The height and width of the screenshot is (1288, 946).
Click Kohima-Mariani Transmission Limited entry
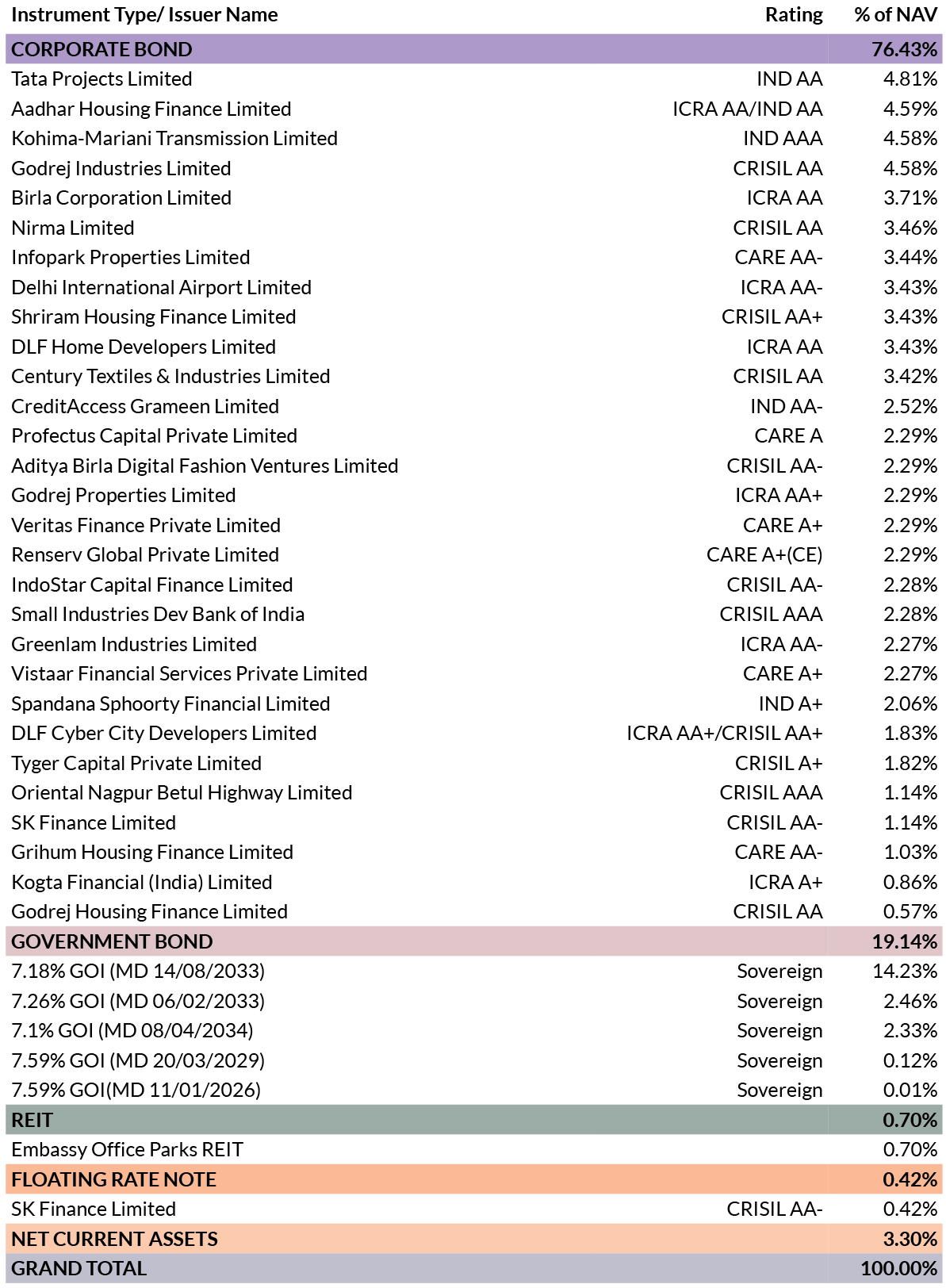pyautogui.click(x=174, y=139)
